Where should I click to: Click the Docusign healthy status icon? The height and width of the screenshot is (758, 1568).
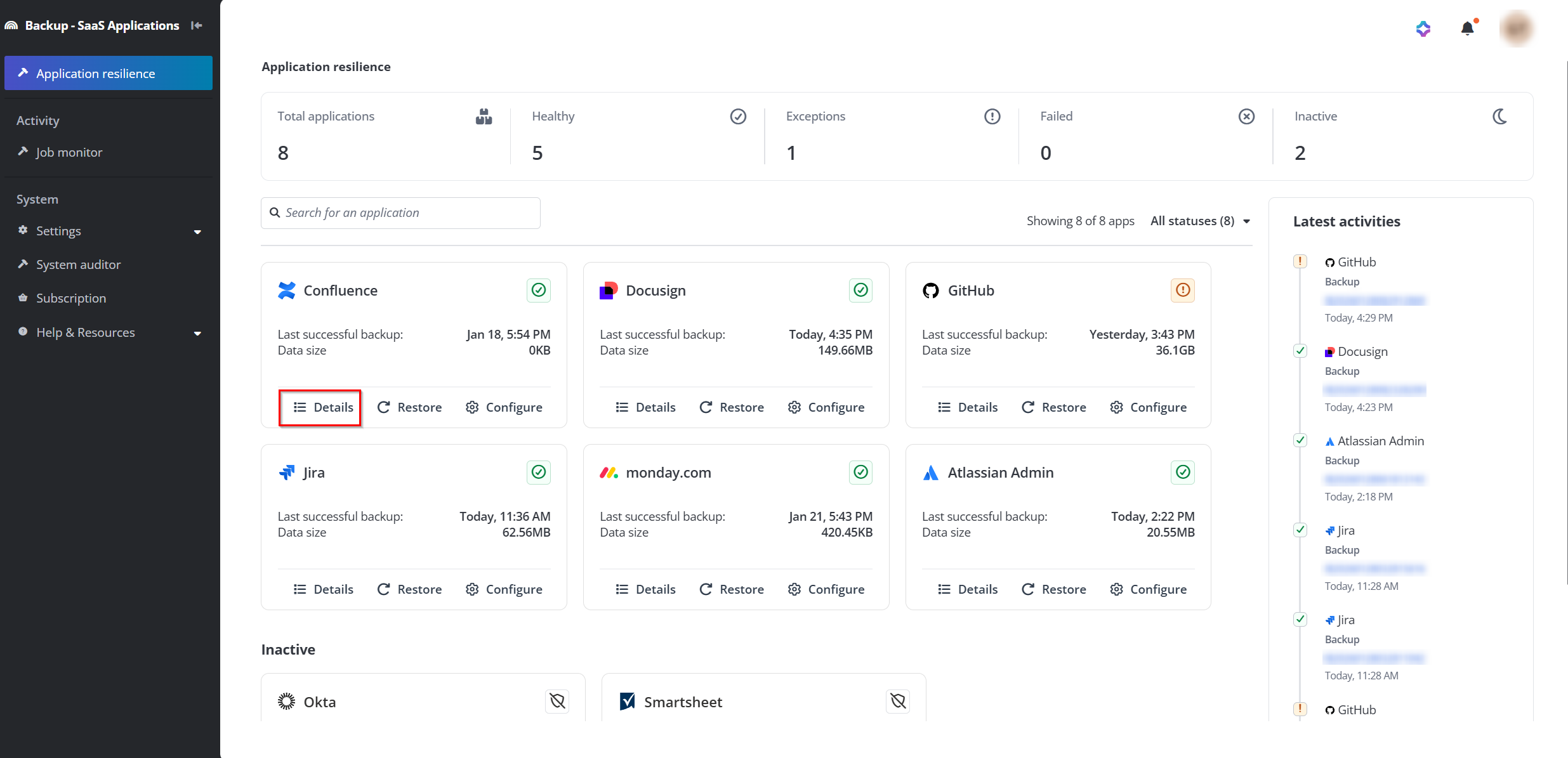click(861, 291)
